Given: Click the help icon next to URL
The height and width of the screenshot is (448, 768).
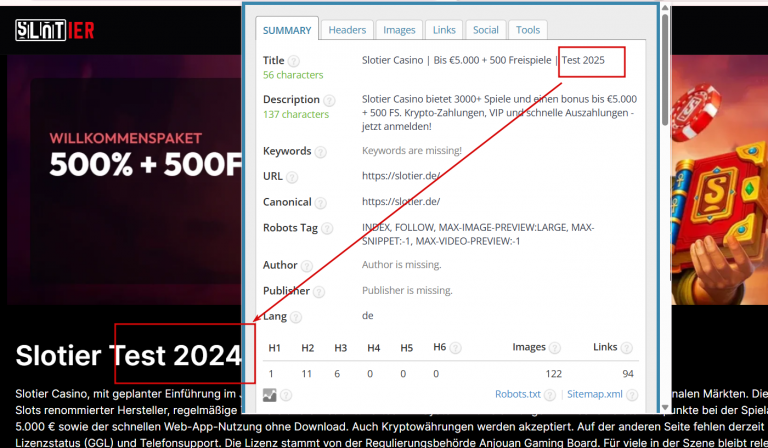Looking at the screenshot, I should pyautogui.click(x=292, y=177).
